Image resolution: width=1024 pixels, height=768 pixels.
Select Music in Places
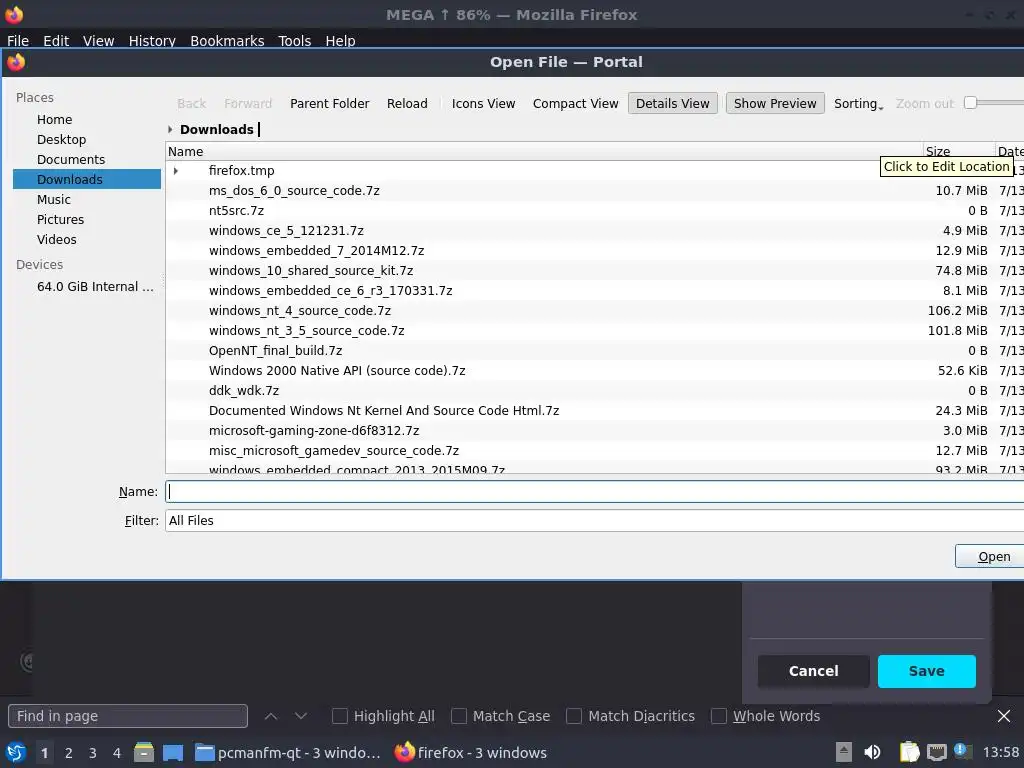click(87, 199)
